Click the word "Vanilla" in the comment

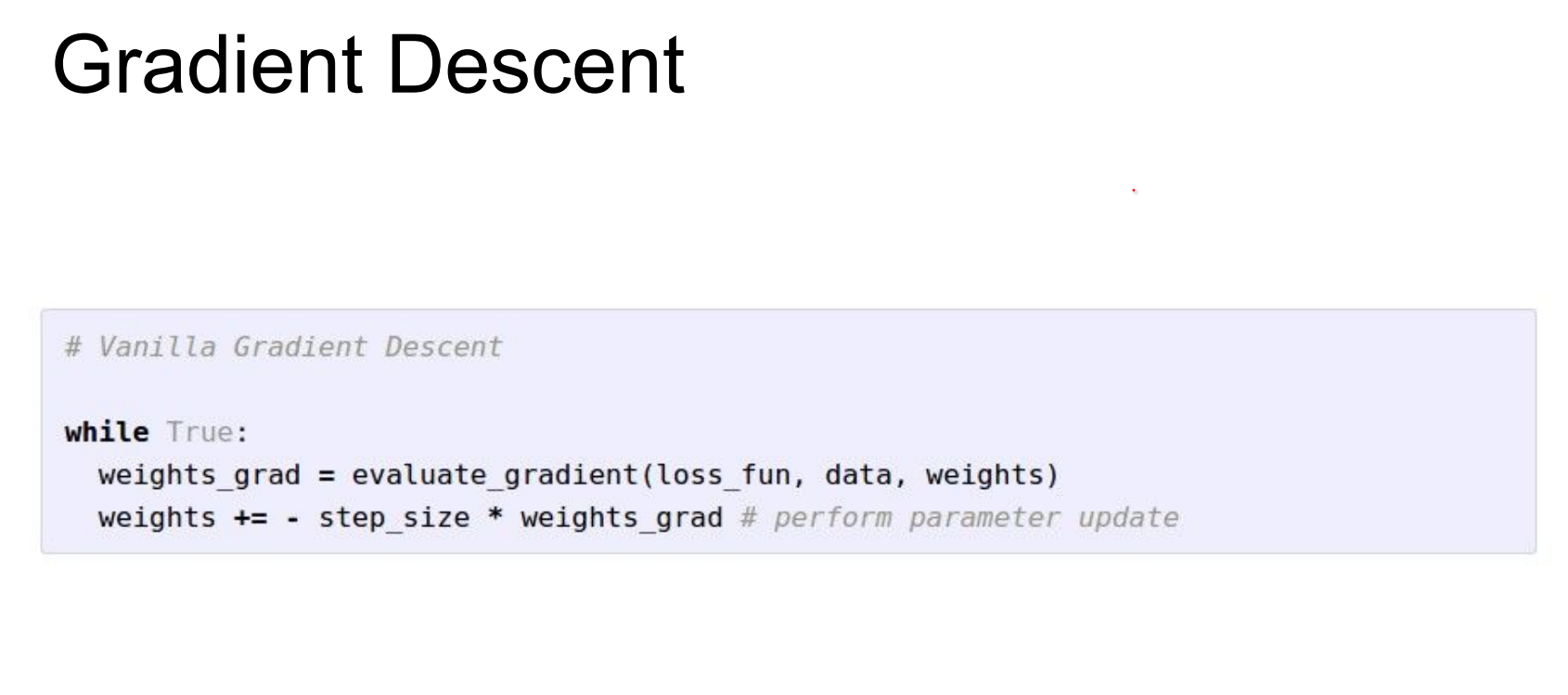pos(157,347)
